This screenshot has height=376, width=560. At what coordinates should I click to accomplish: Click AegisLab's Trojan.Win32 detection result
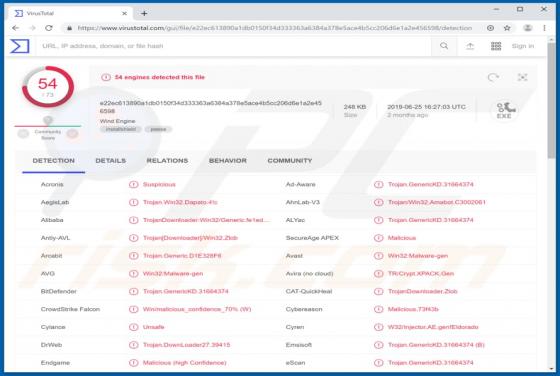pos(180,202)
